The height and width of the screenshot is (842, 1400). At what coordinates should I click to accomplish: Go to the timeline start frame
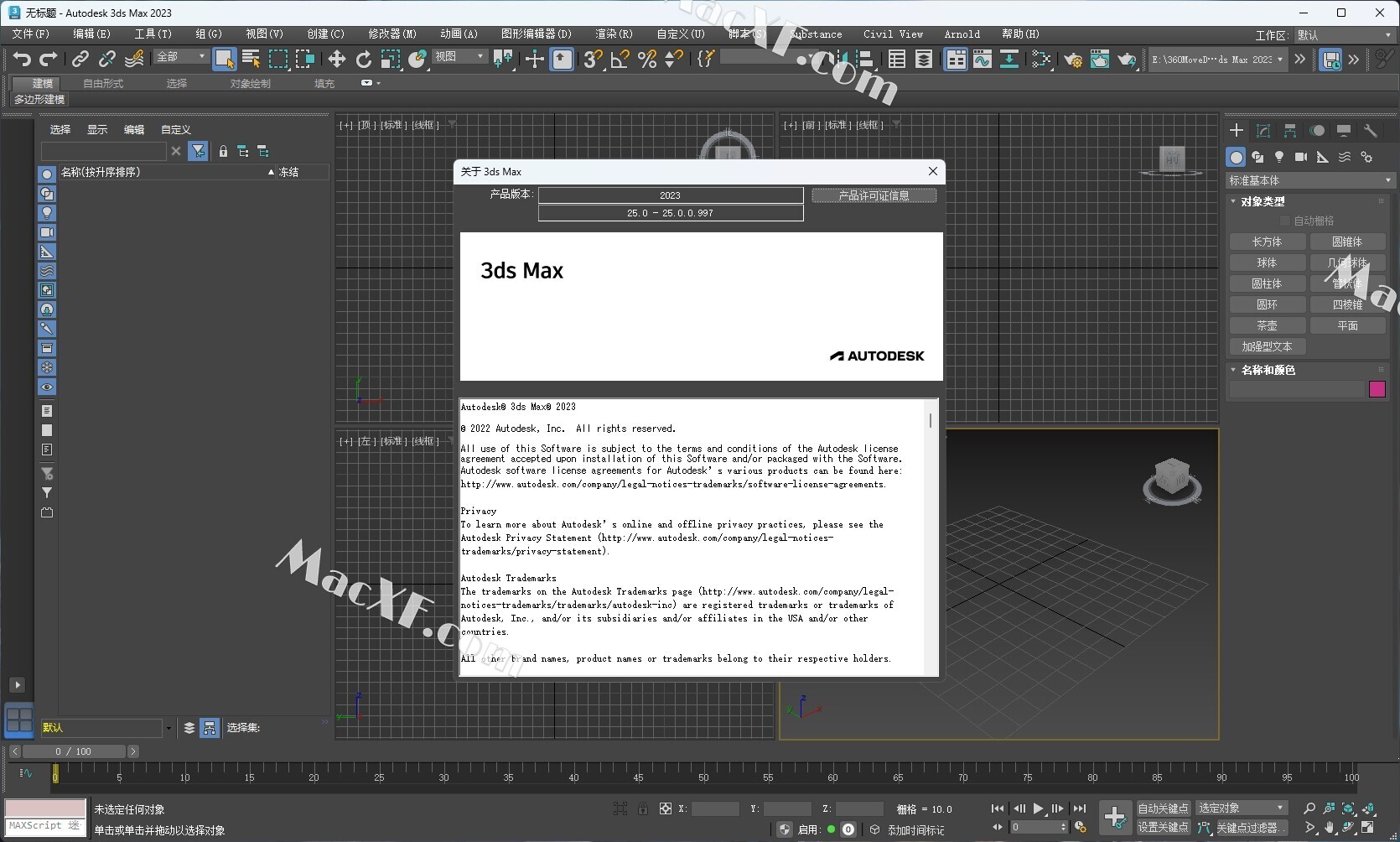tap(997, 808)
